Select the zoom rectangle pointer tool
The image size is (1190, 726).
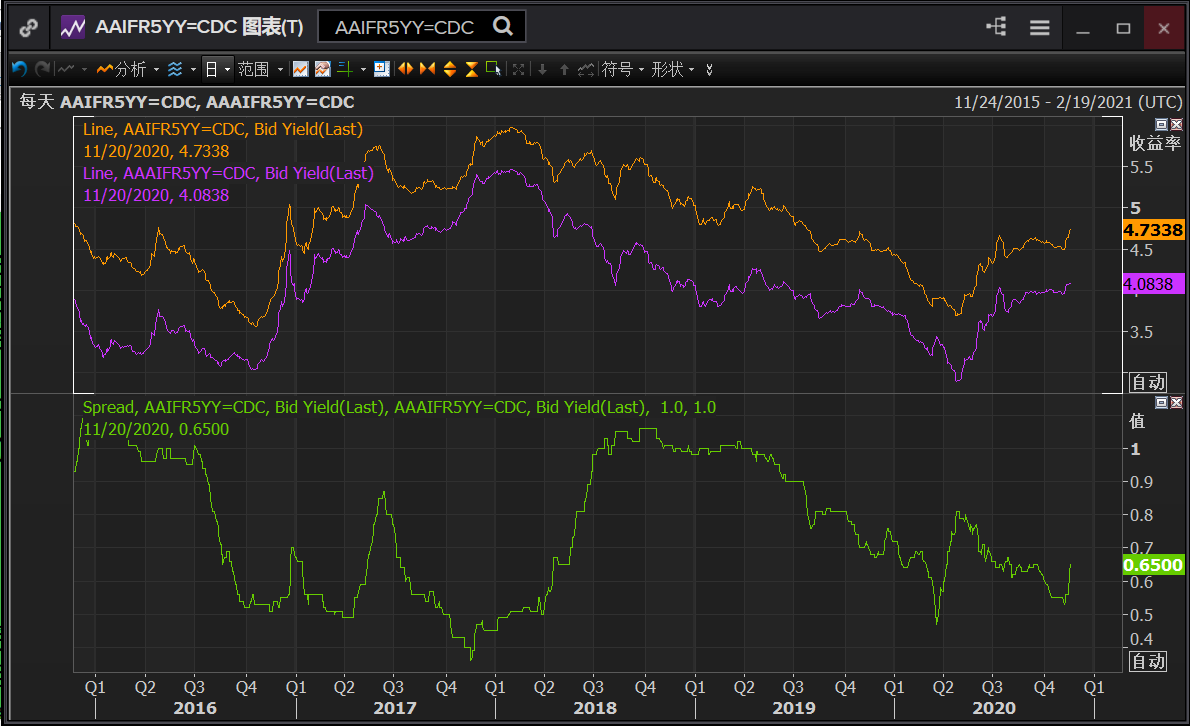tap(493, 69)
